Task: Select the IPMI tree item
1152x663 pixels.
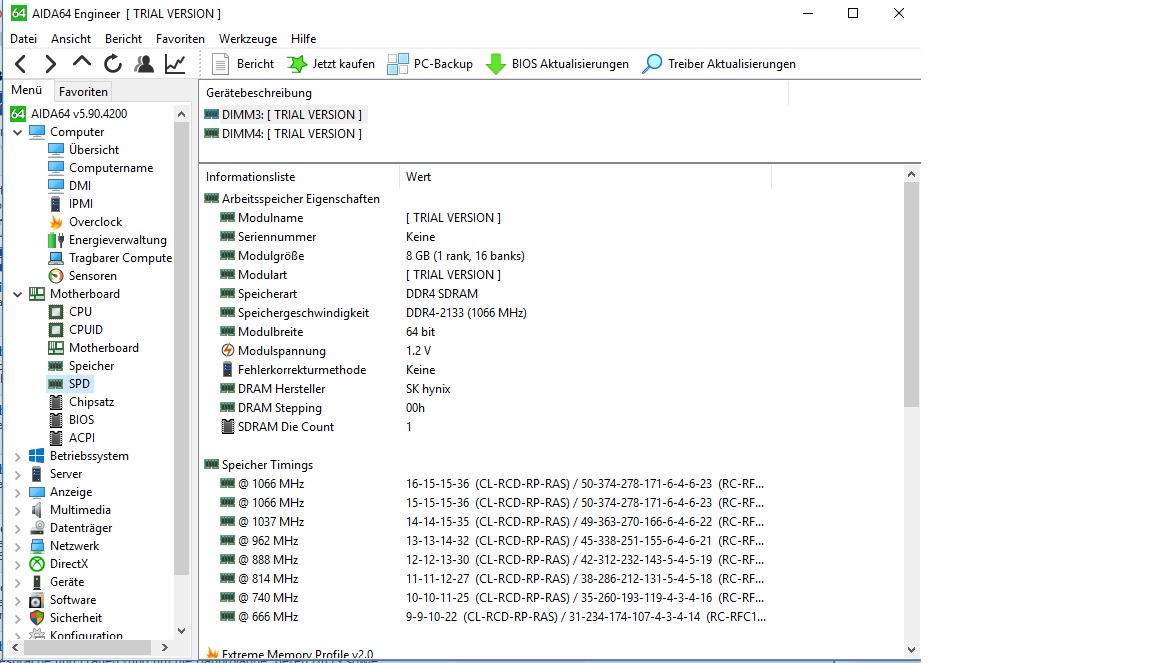Action: (71, 204)
